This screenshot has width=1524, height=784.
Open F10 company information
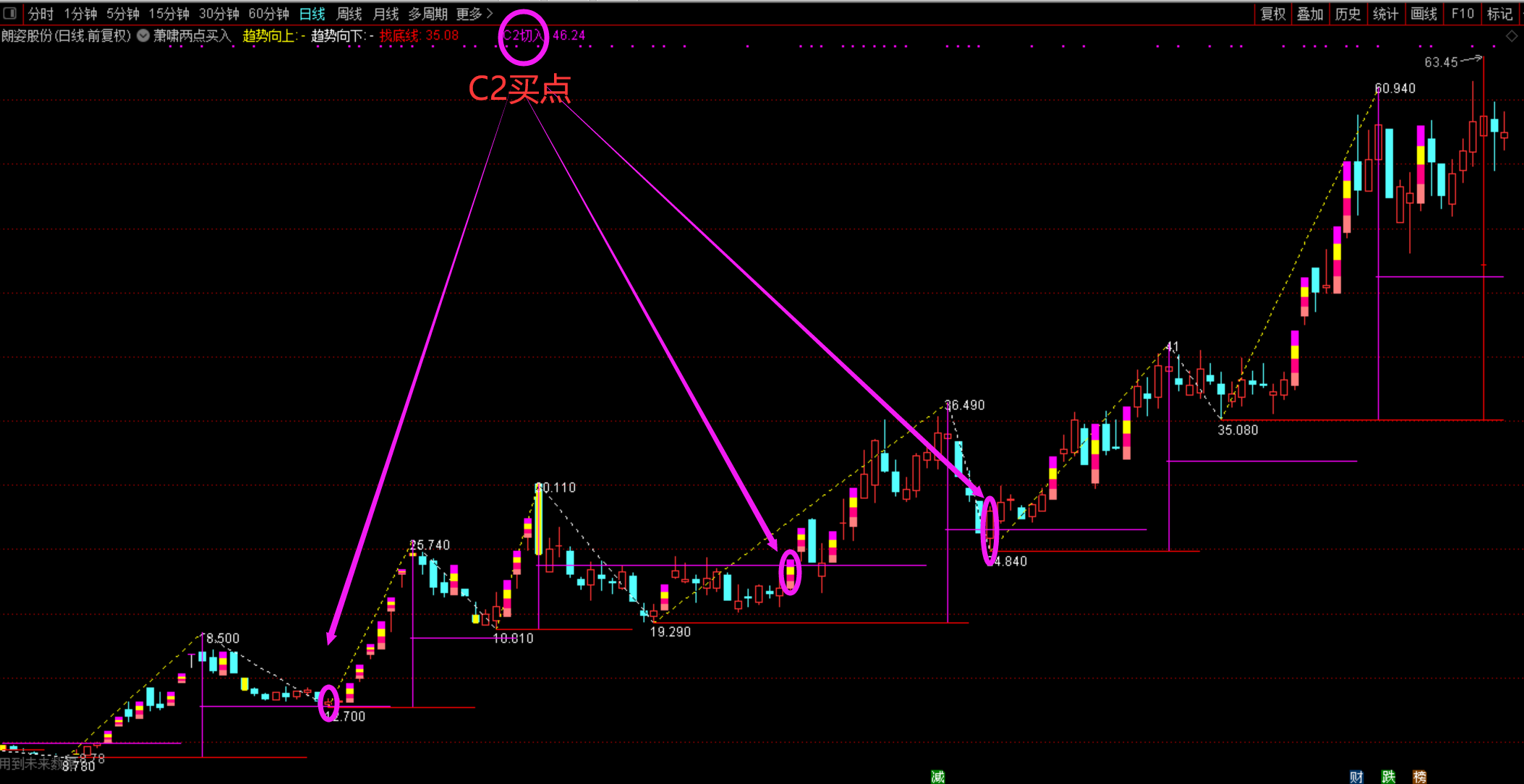pos(1463,14)
